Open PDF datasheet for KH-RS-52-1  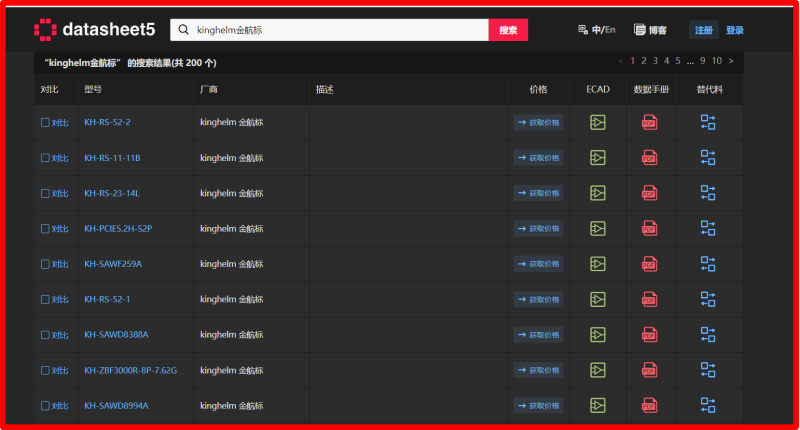[649, 299]
